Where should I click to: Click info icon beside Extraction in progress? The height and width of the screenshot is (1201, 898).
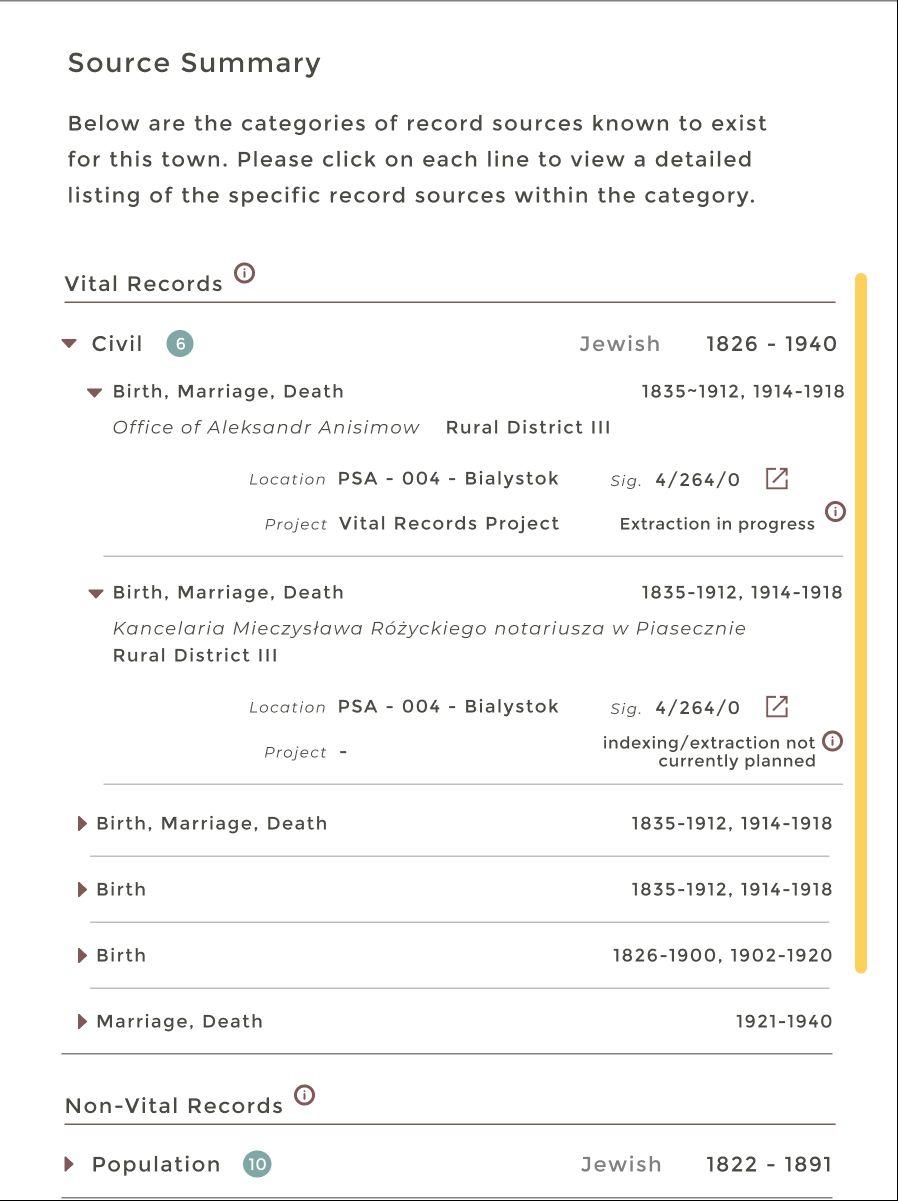click(835, 512)
